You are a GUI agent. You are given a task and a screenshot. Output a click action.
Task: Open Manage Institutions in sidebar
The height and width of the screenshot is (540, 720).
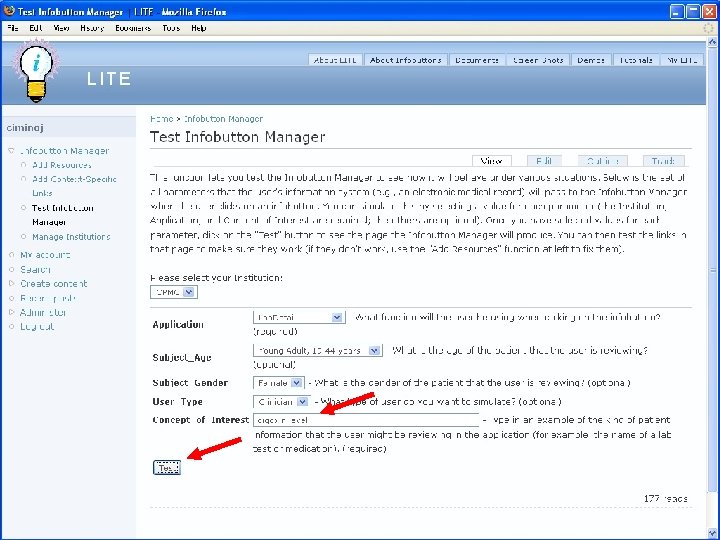(x=71, y=236)
